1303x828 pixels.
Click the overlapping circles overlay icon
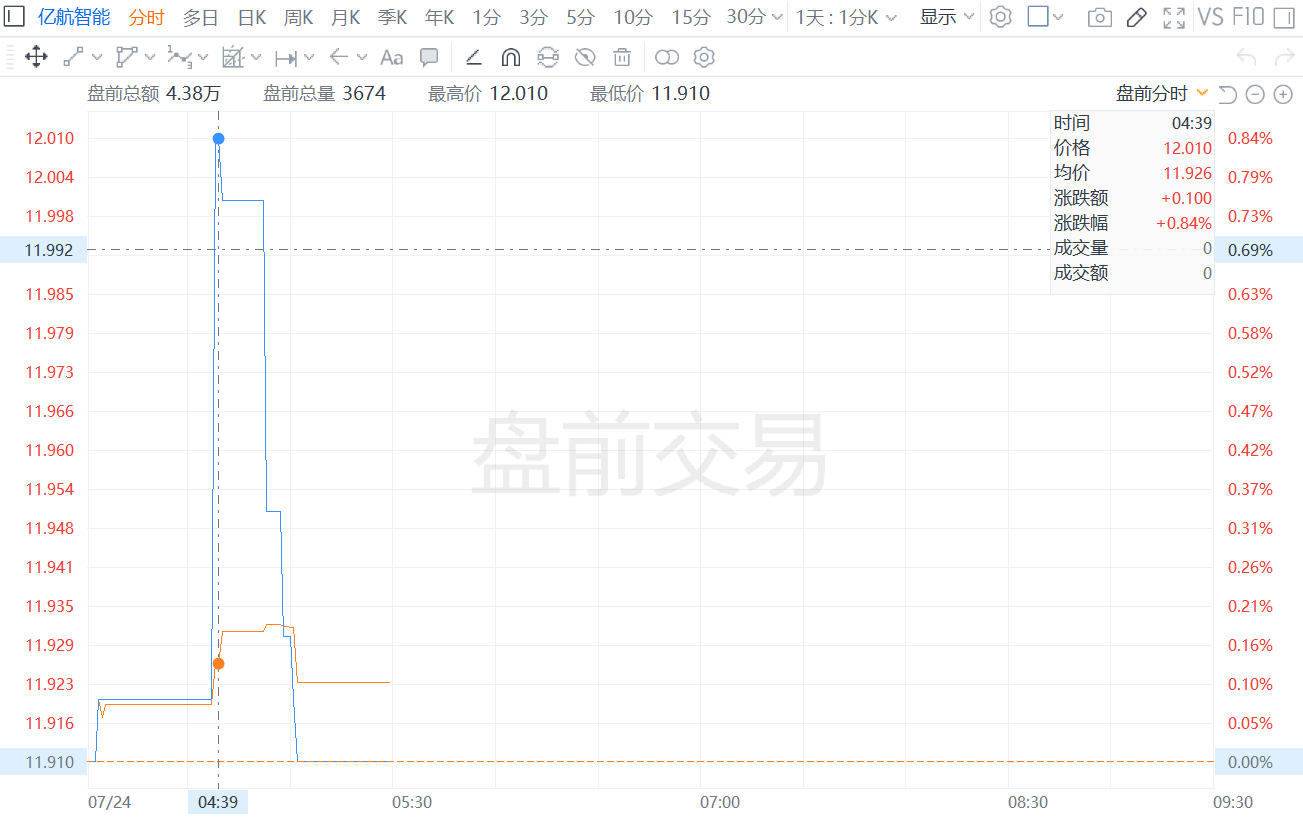pos(667,57)
